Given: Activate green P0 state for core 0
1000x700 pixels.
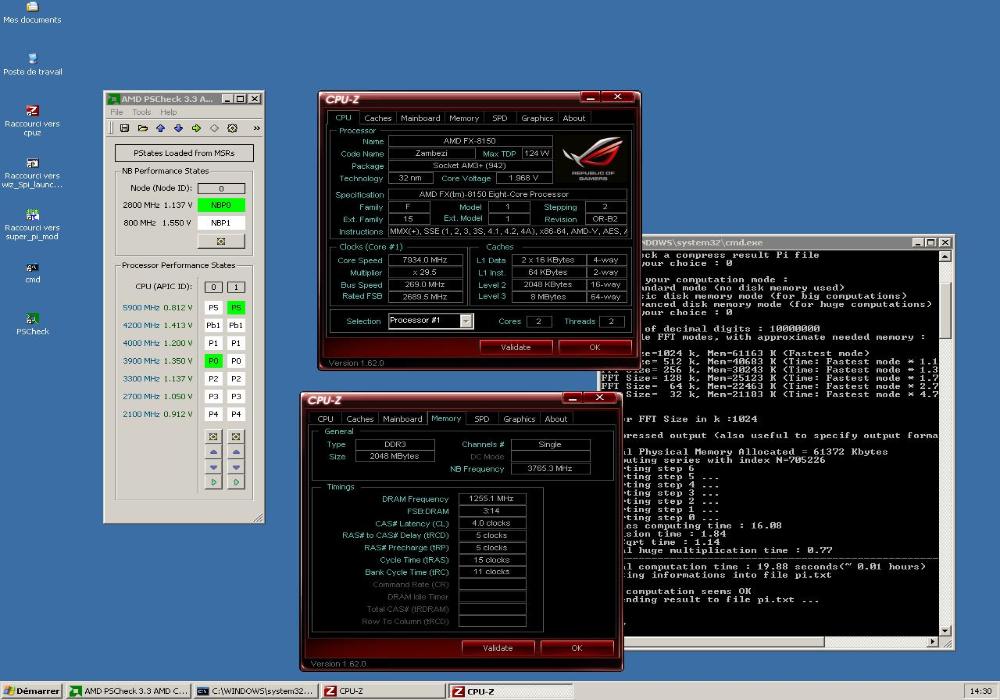Looking at the screenshot, I should (214, 361).
